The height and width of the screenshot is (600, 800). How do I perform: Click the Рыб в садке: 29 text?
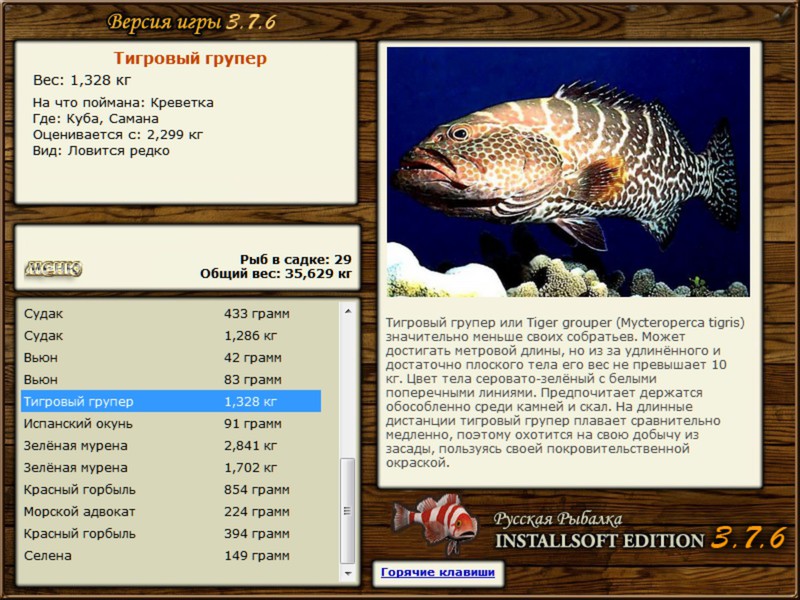coord(295,259)
